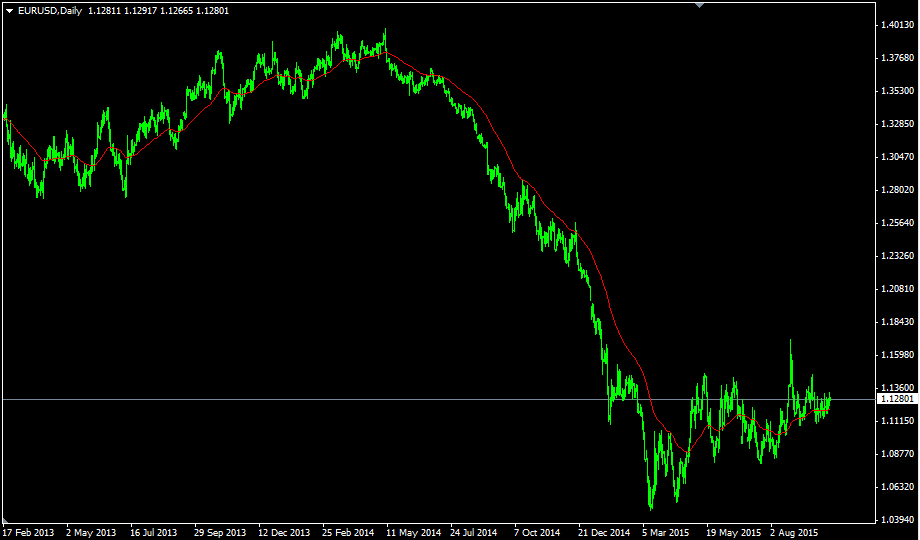Click the 1.25640 price scale label
Image resolution: width=920 pixels, height=540 pixels.
click(x=897, y=222)
